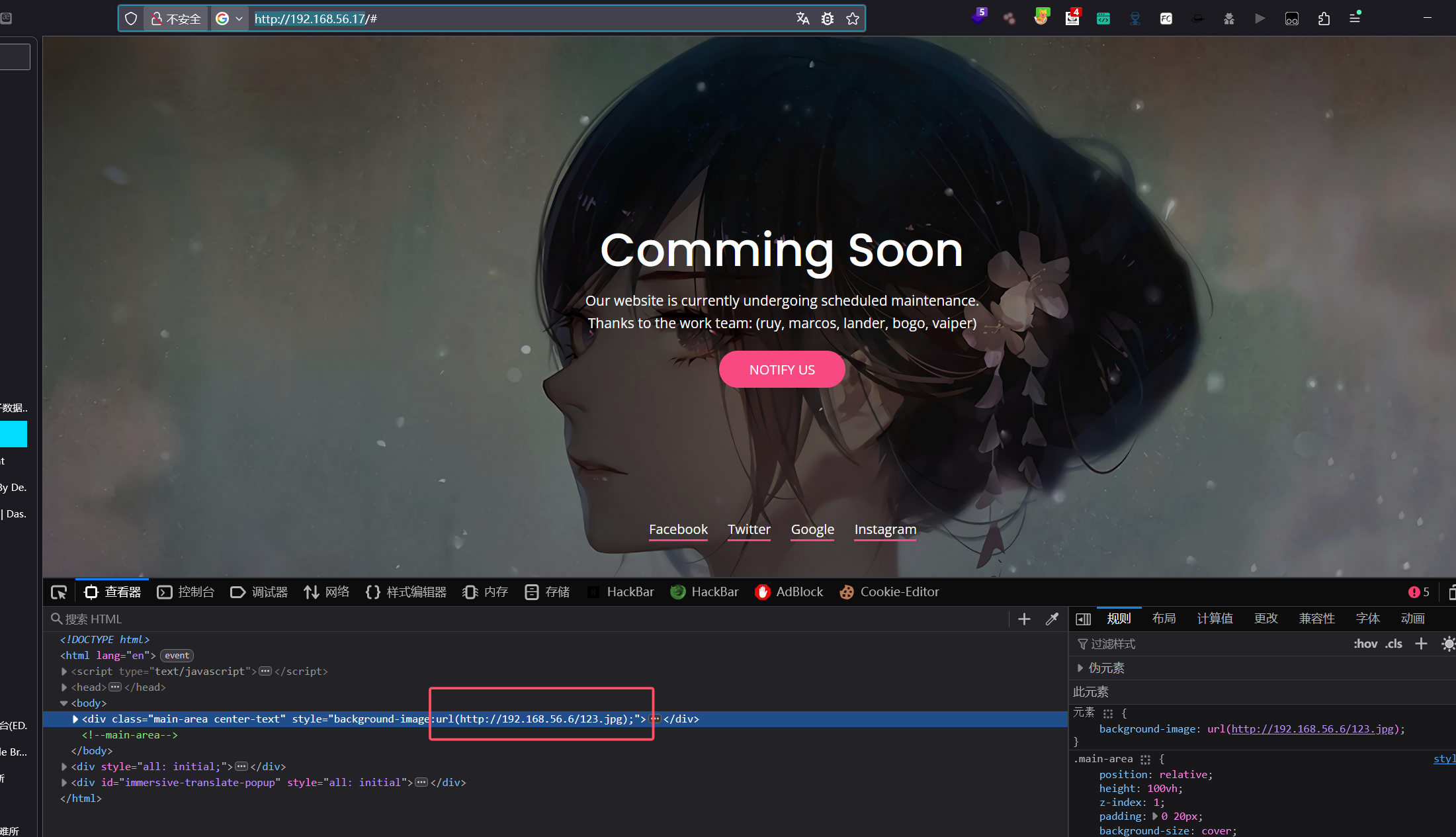
Task: Open the Google search engine selector dropdown
Action: click(x=230, y=19)
